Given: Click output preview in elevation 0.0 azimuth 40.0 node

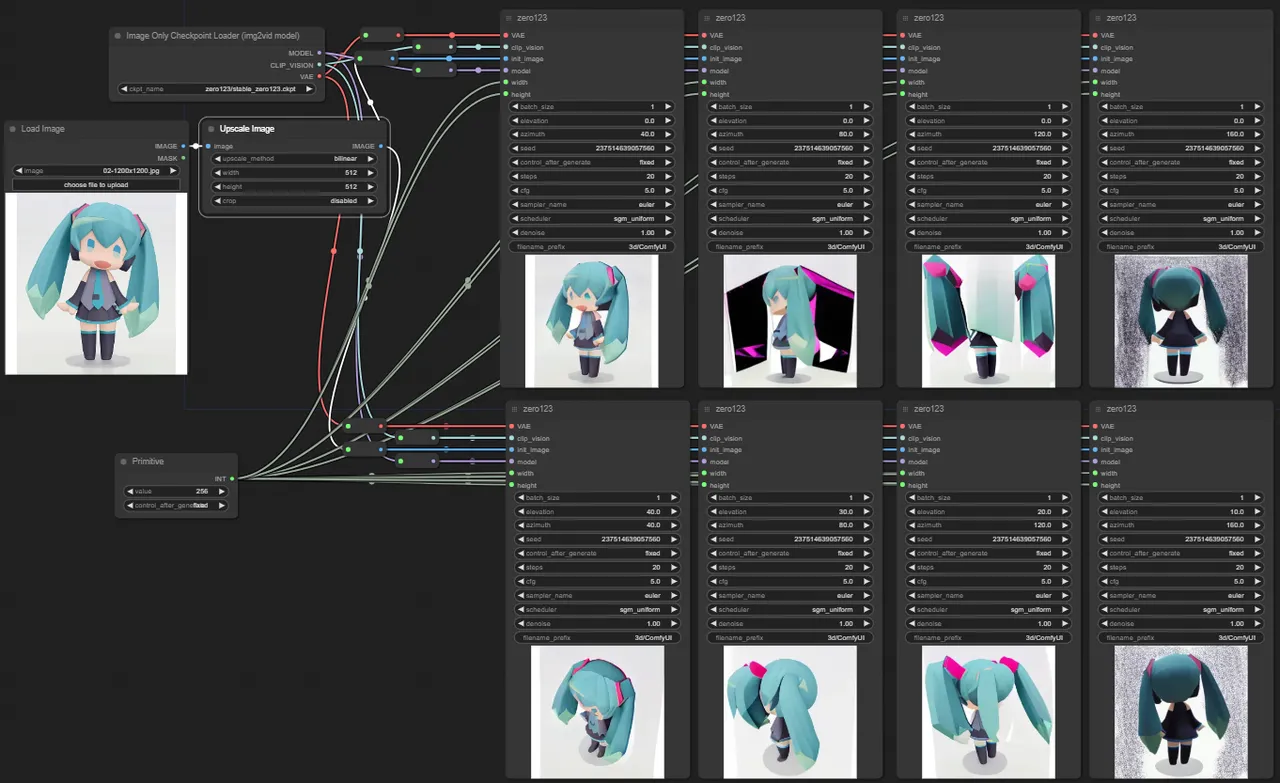Looking at the screenshot, I should point(592,321).
